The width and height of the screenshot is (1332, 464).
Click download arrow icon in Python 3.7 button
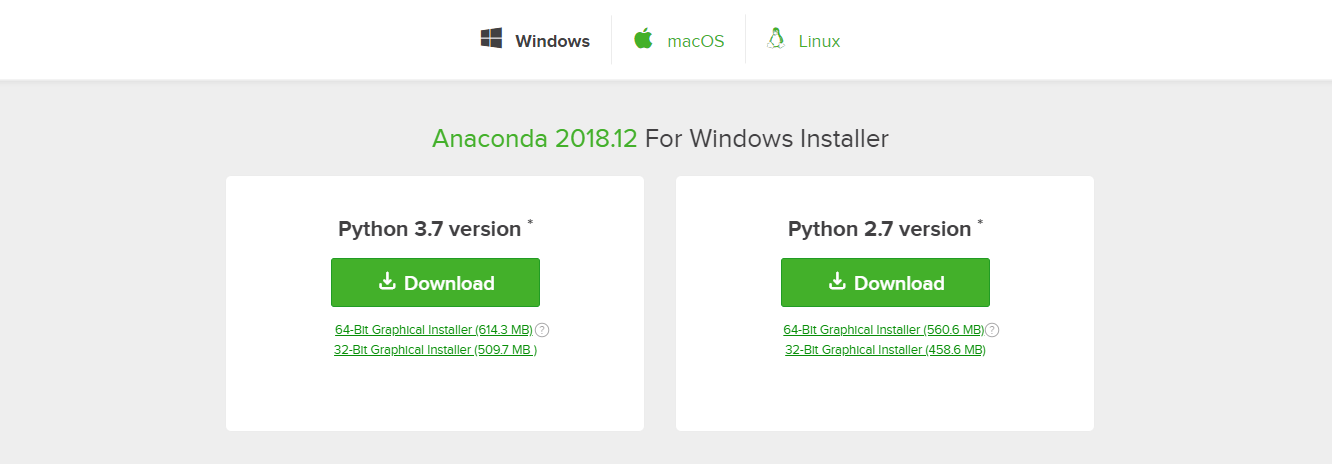point(388,282)
